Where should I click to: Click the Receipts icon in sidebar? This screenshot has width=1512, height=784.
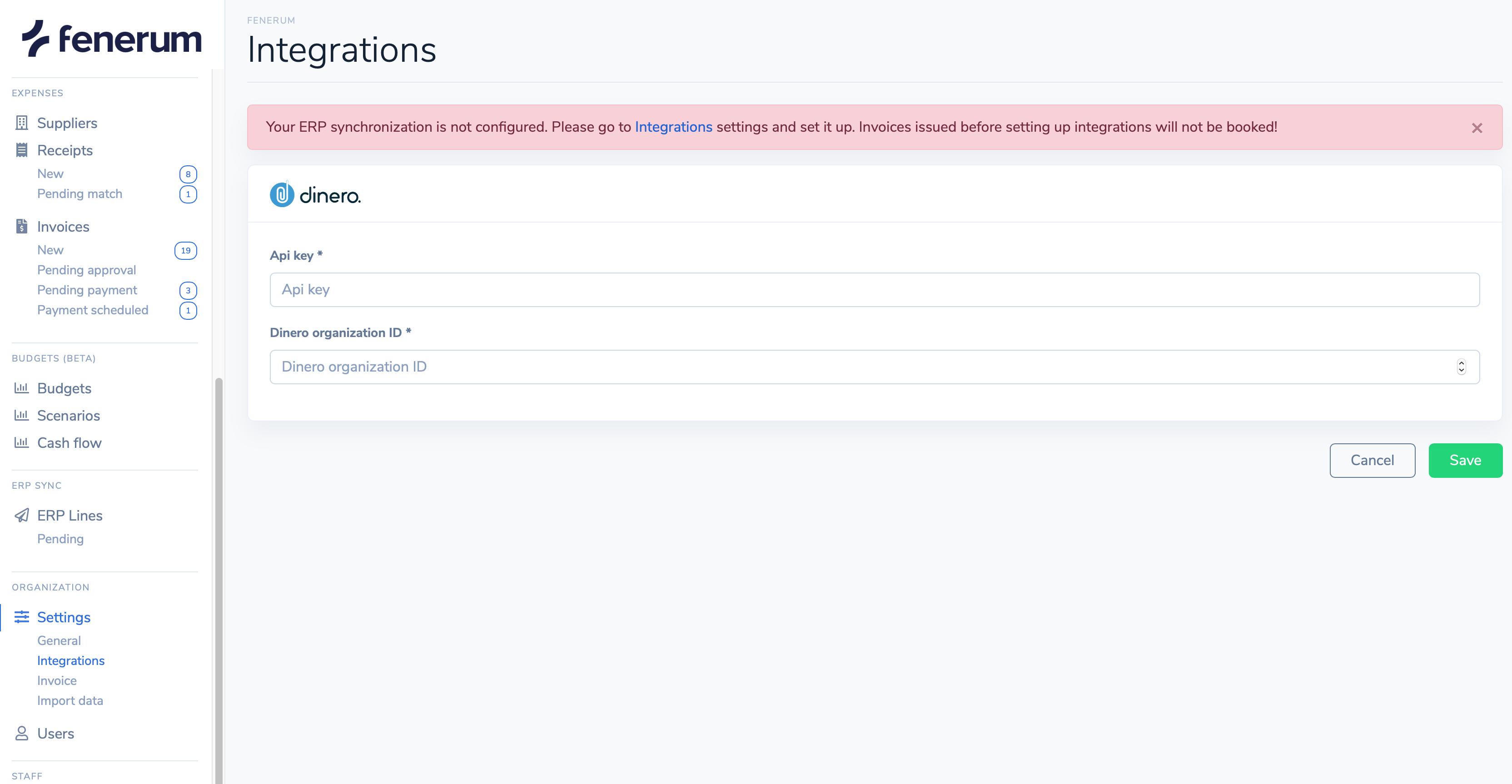click(x=22, y=150)
